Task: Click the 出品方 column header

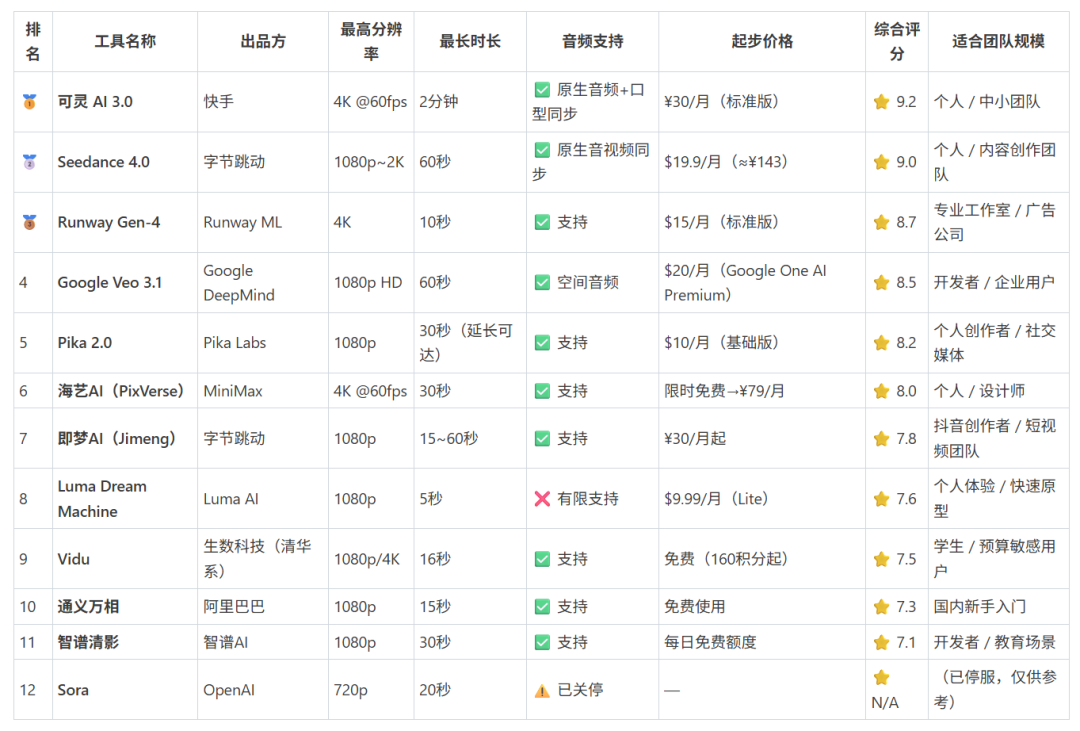Action: coord(262,41)
